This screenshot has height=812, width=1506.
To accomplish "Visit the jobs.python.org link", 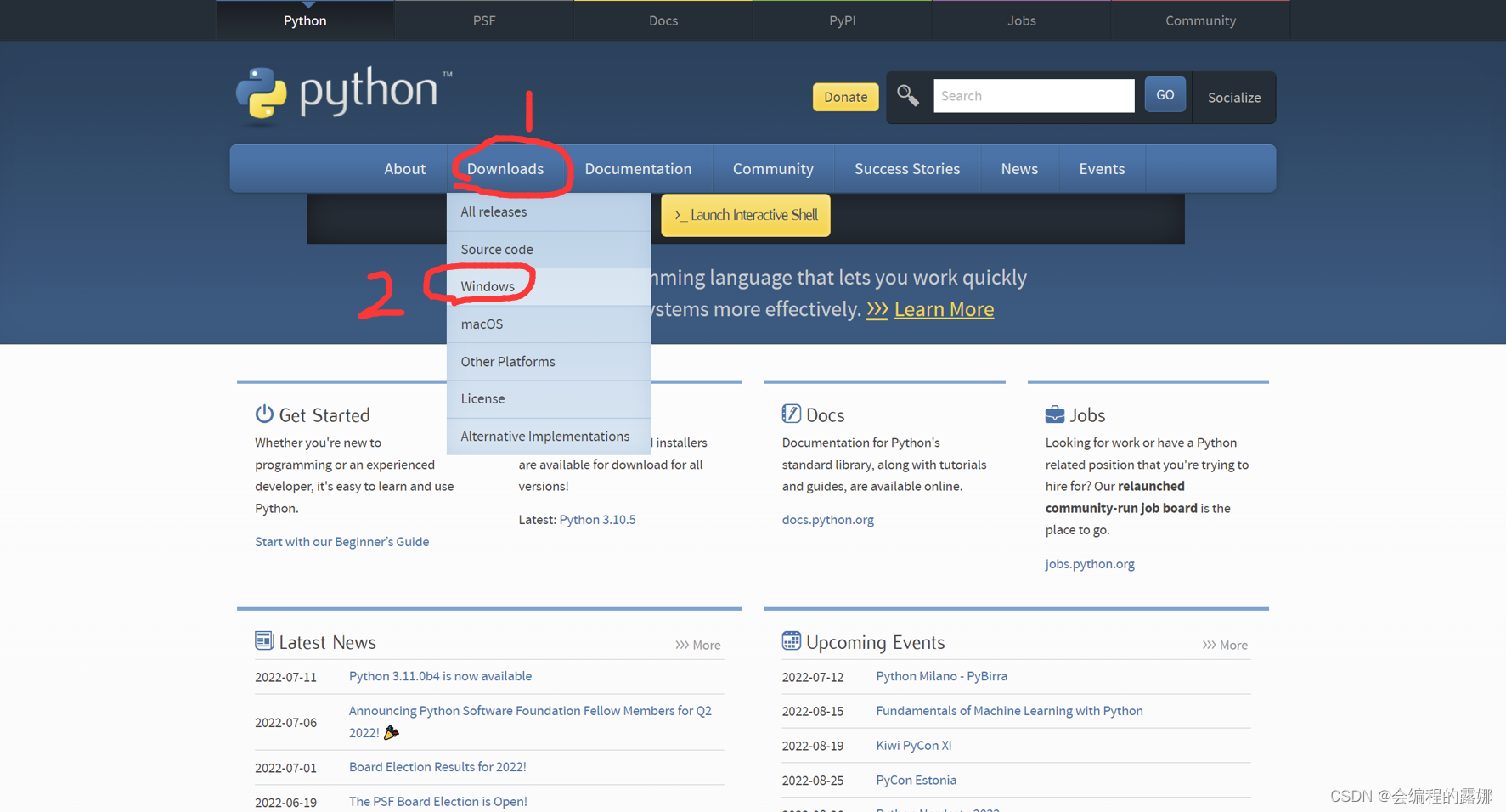I will coord(1089,564).
